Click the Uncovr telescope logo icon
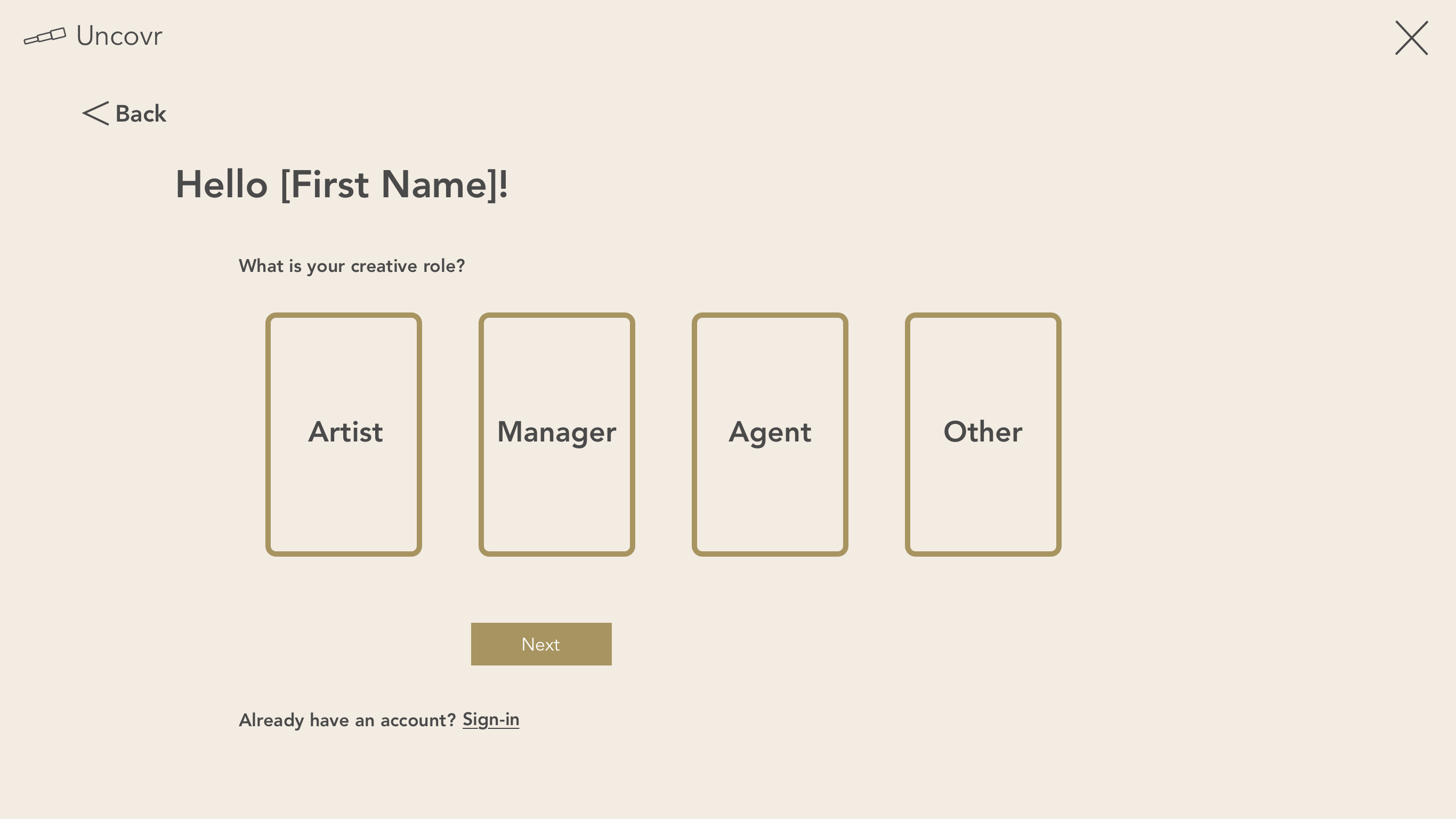The height and width of the screenshot is (819, 1456). pos(45,36)
